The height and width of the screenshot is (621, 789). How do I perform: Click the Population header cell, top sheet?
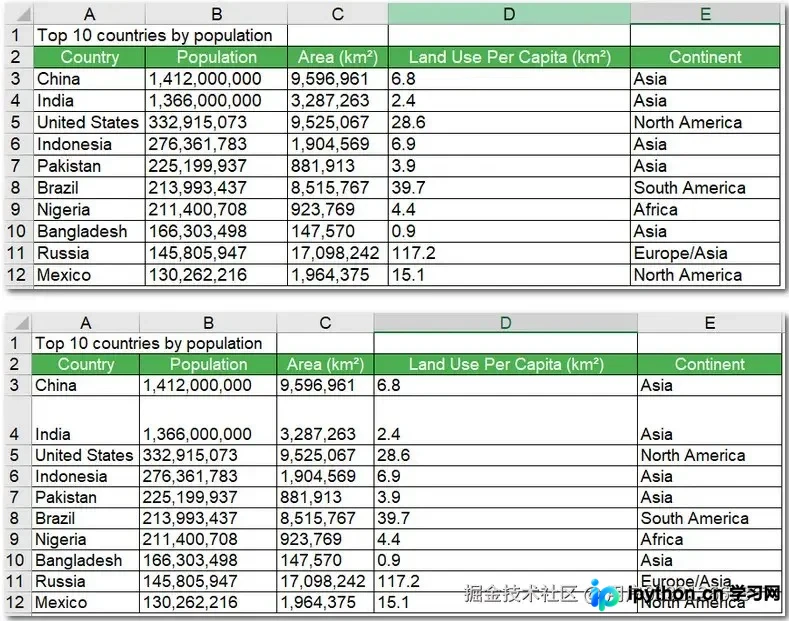[x=216, y=57]
